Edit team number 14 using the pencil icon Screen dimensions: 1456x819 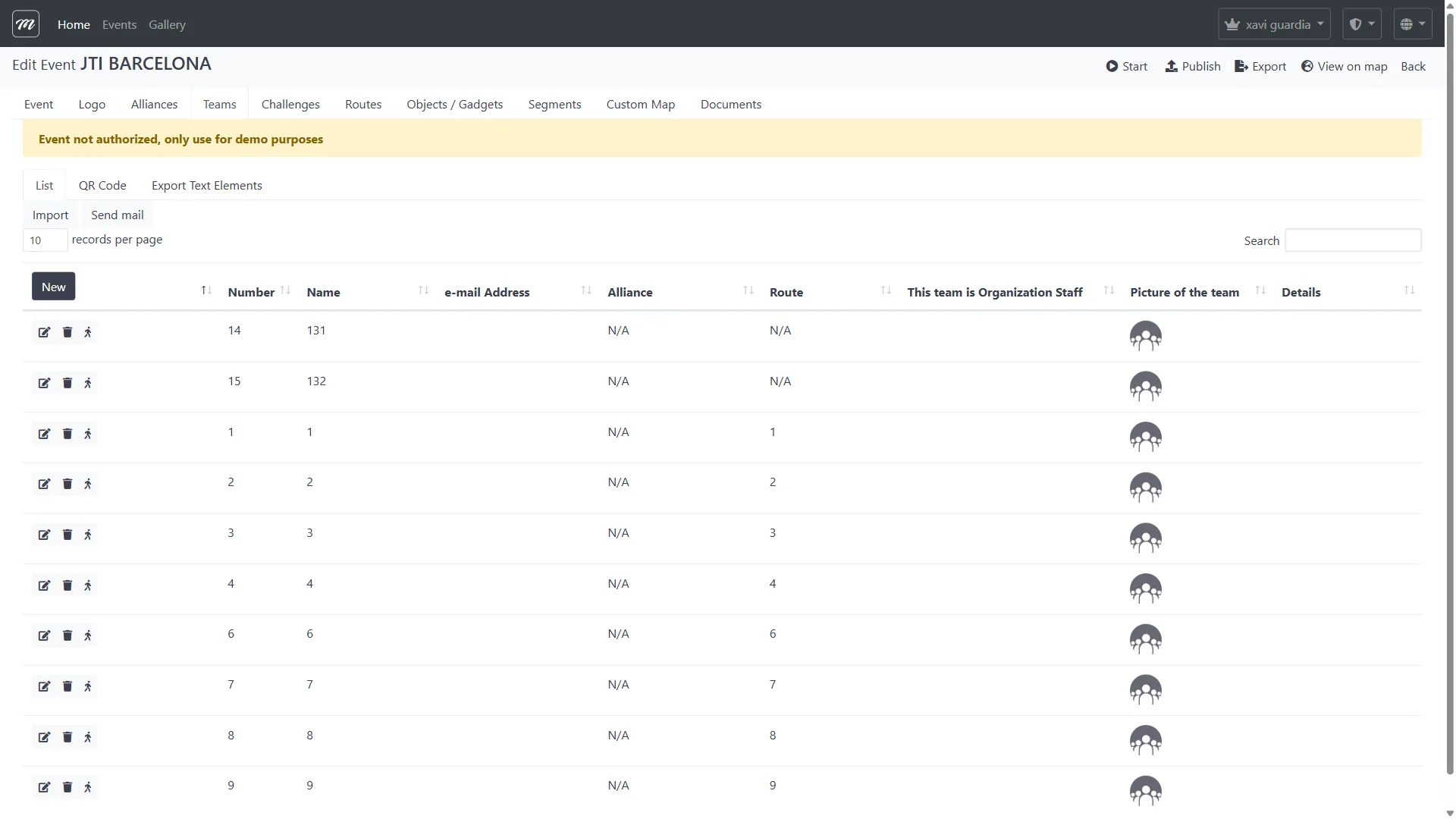coord(44,332)
